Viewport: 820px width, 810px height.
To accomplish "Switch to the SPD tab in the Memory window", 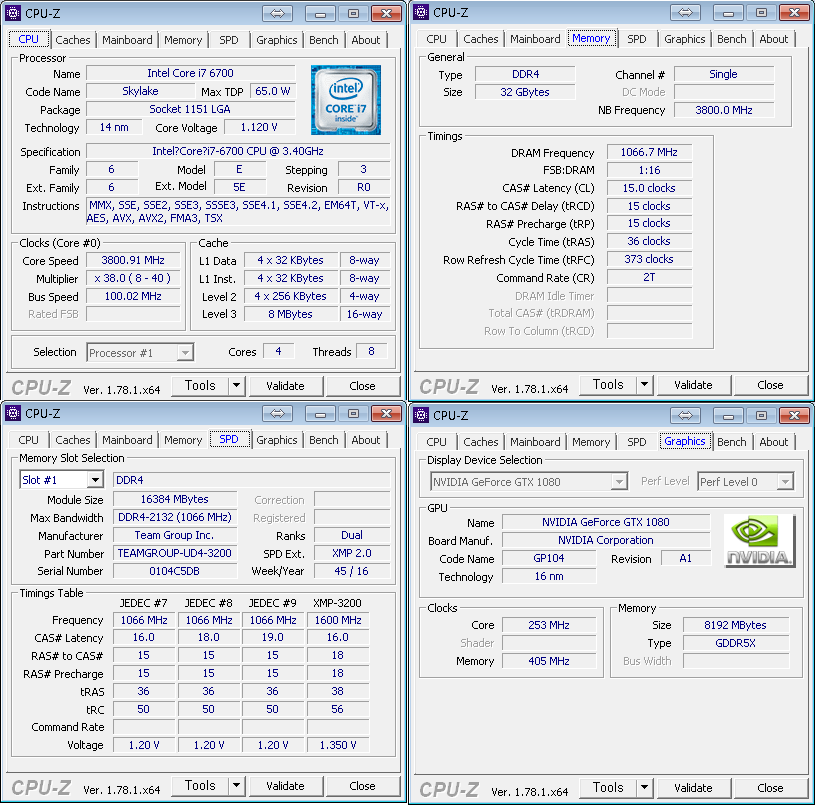I will [636, 39].
